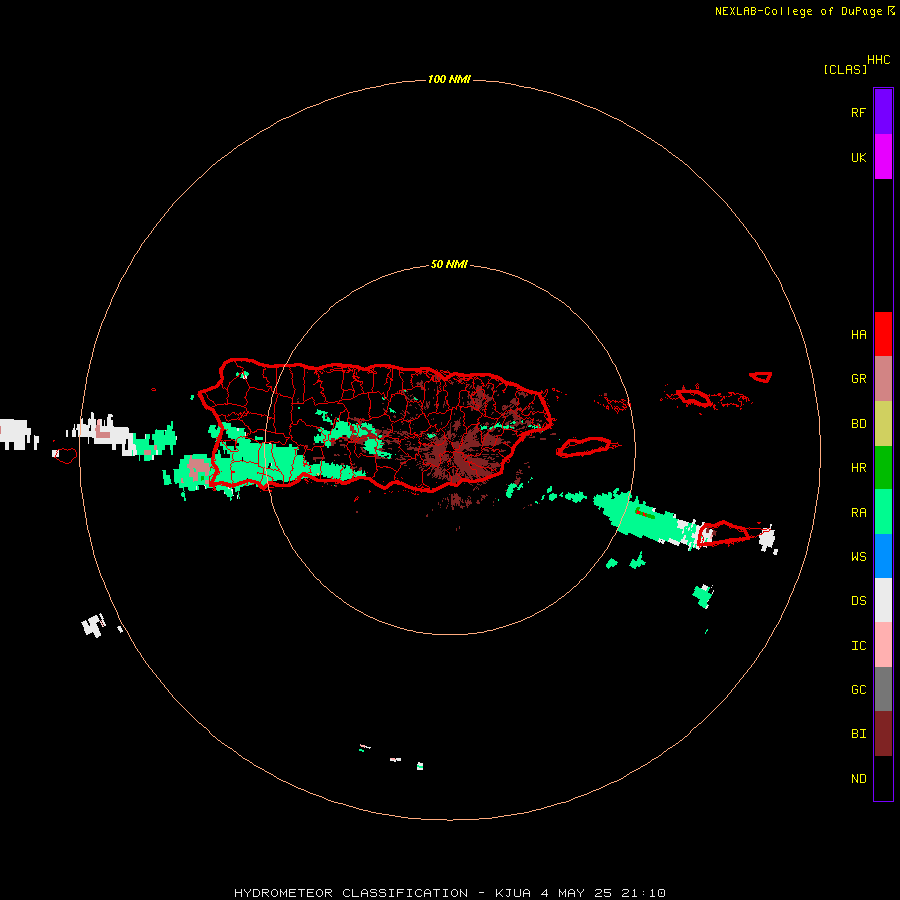Click the ND legend label
The height and width of the screenshot is (900, 900).
858,779
